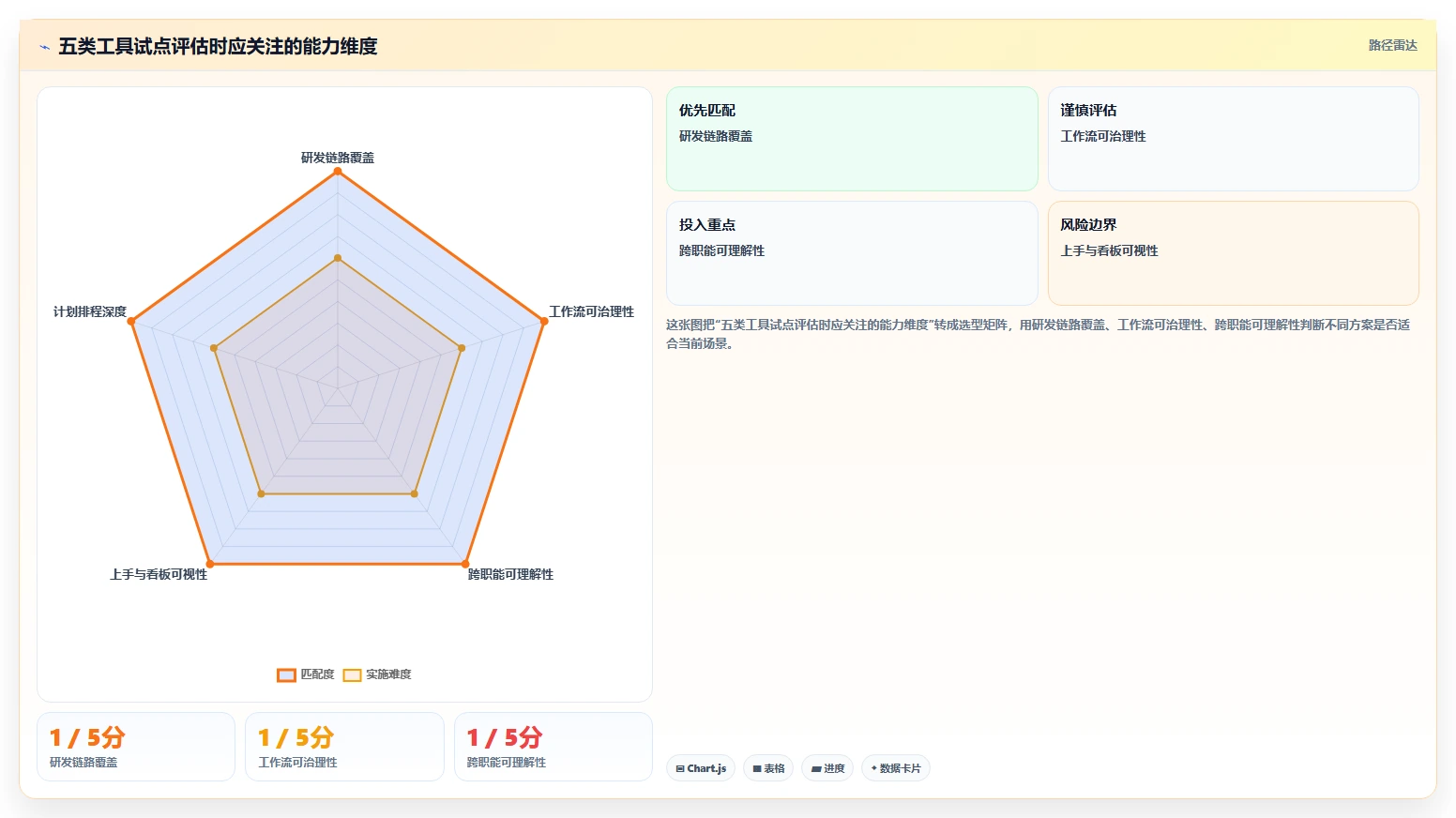Click the 路径雷达 tag in the header
Screen dimensions: 1456x818
point(1392,45)
